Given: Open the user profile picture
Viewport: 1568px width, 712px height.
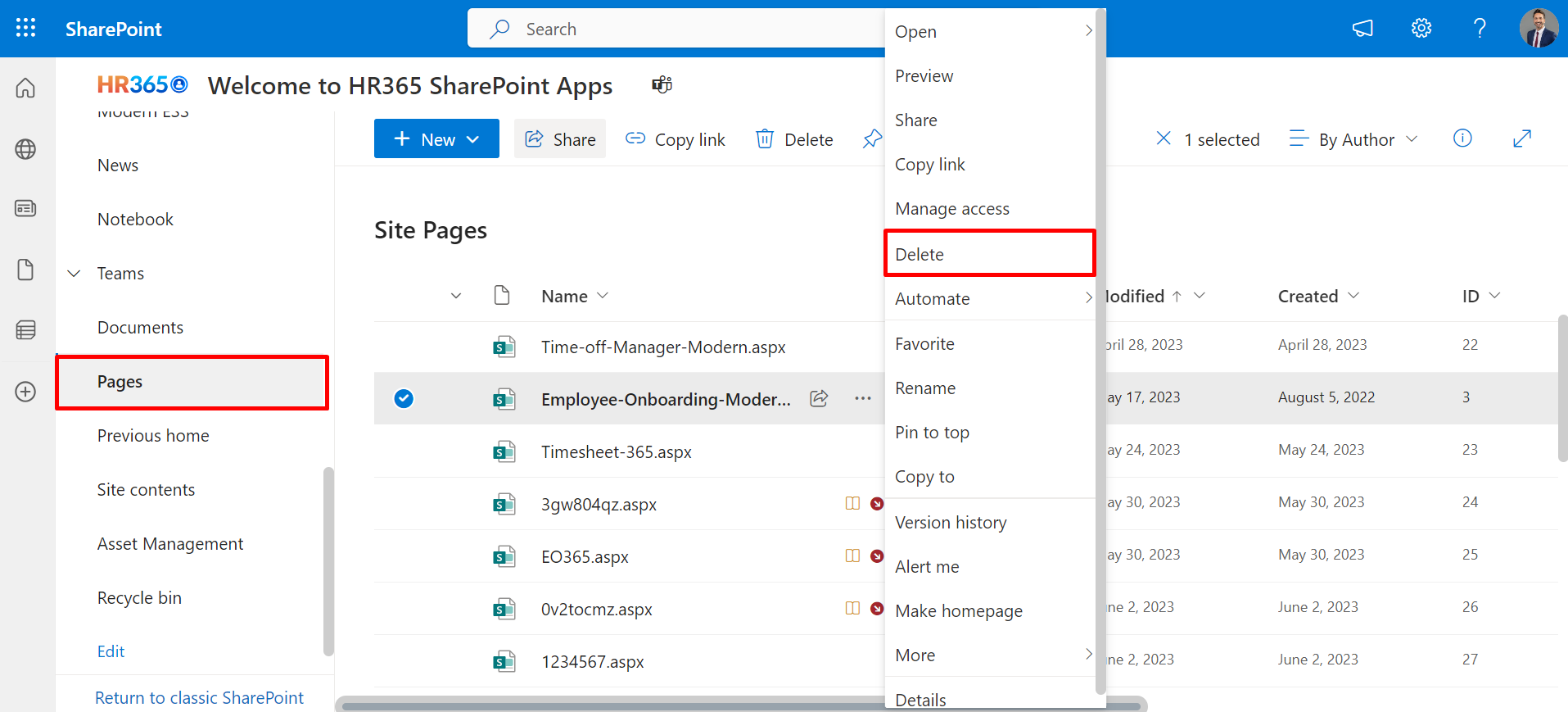Looking at the screenshot, I should click(x=1539, y=29).
